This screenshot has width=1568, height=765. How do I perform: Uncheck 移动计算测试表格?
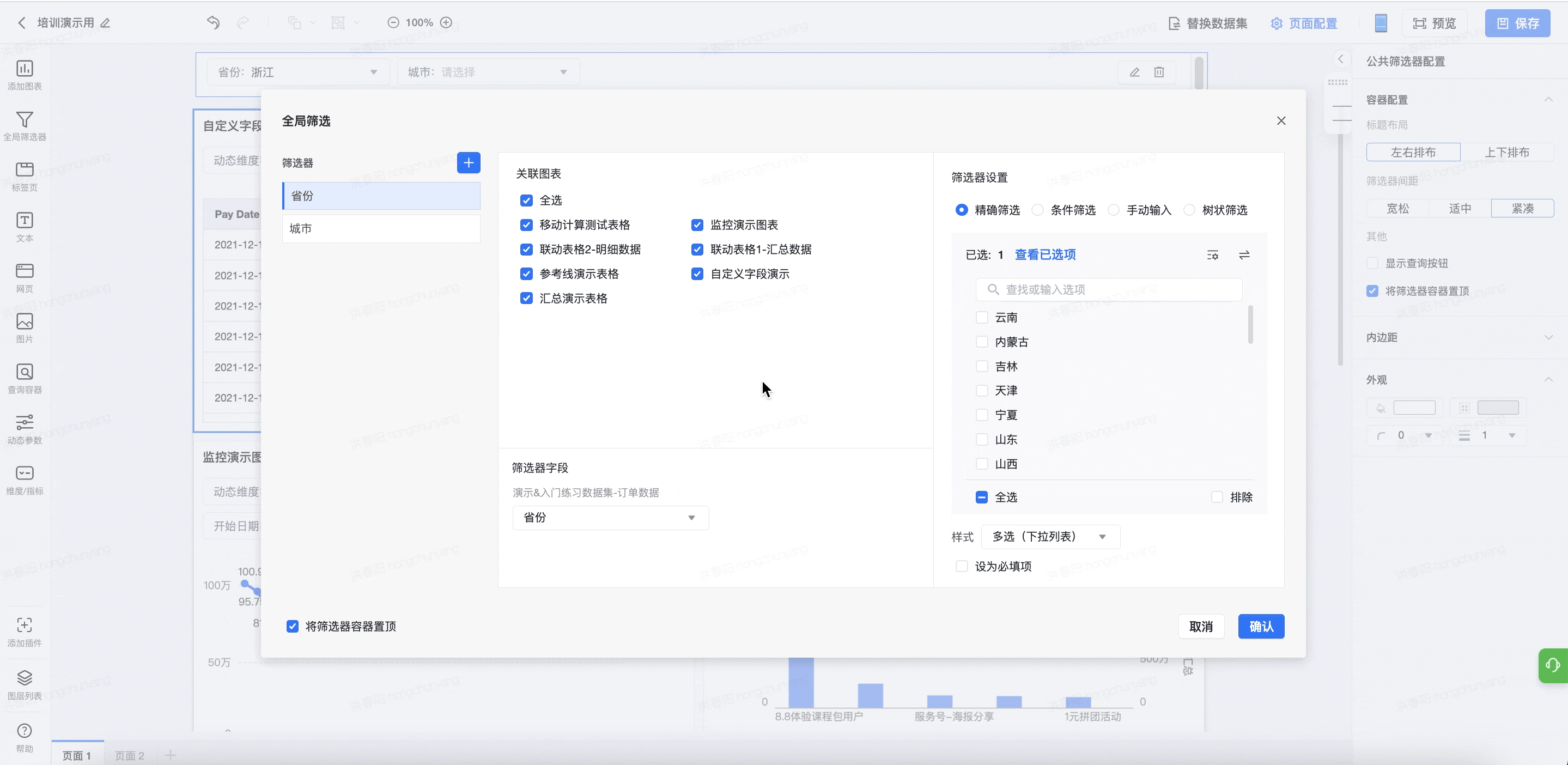526,224
